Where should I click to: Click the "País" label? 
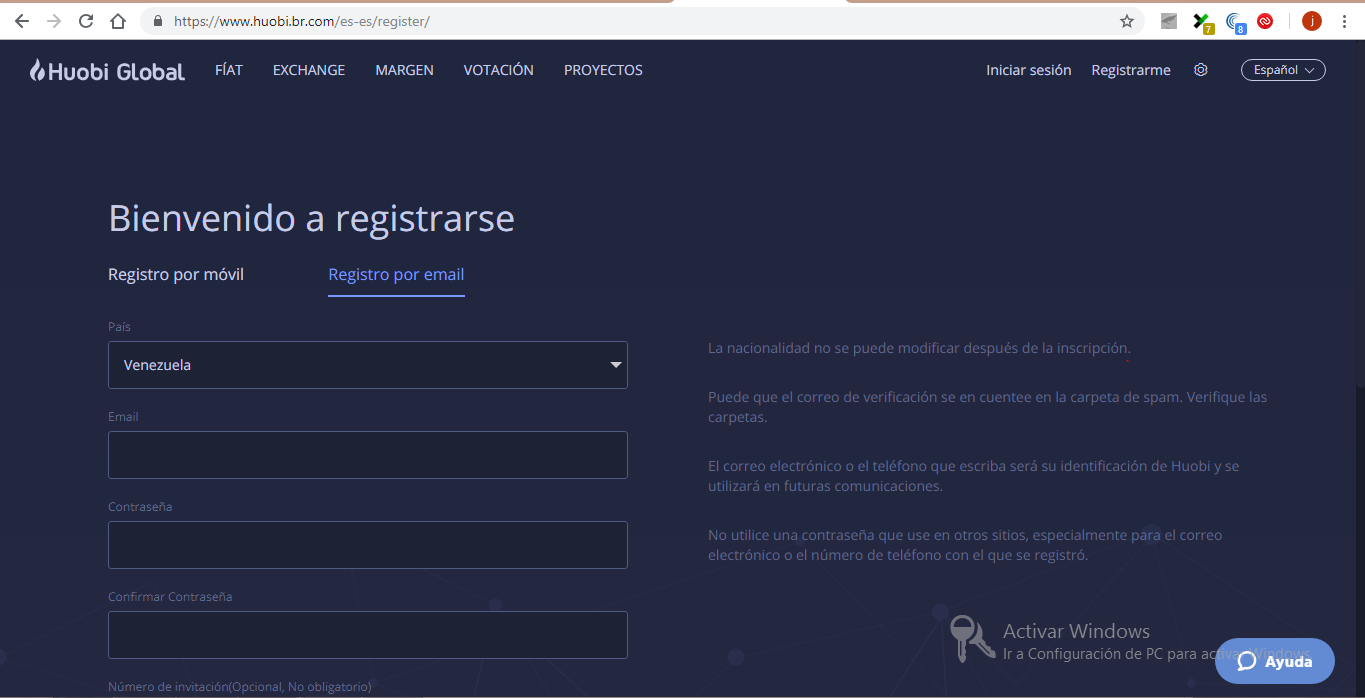tap(119, 327)
